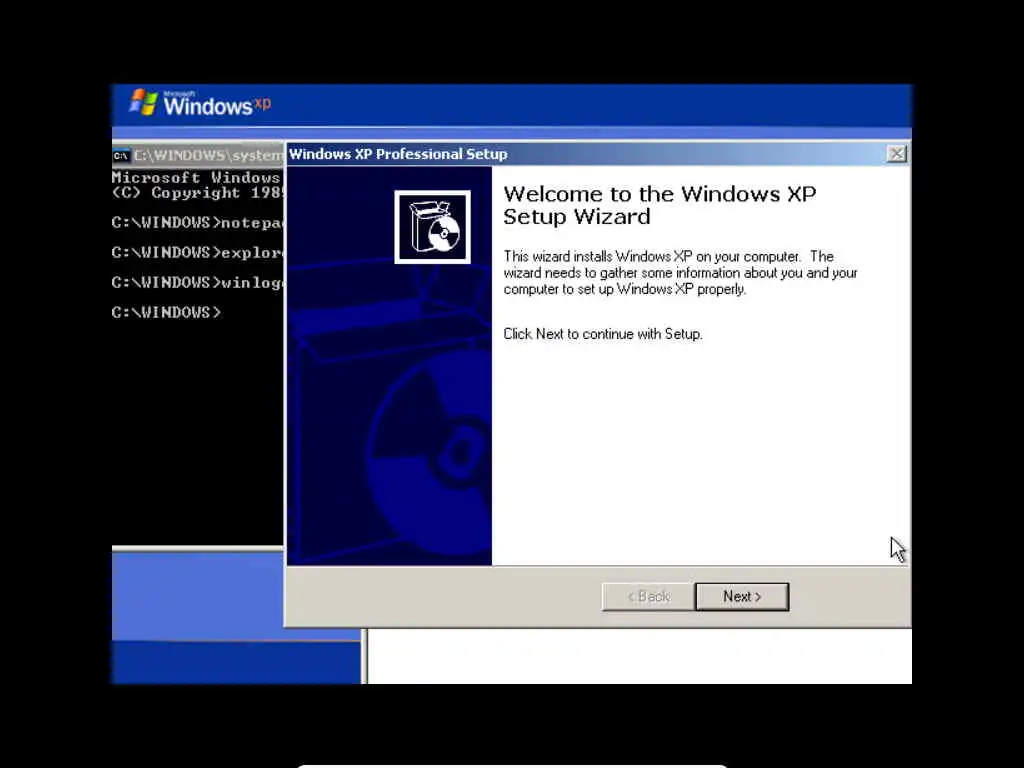Click the 'Welcome to the Windows XP' heading
Viewport: 1024px width, 768px height.
click(660, 194)
